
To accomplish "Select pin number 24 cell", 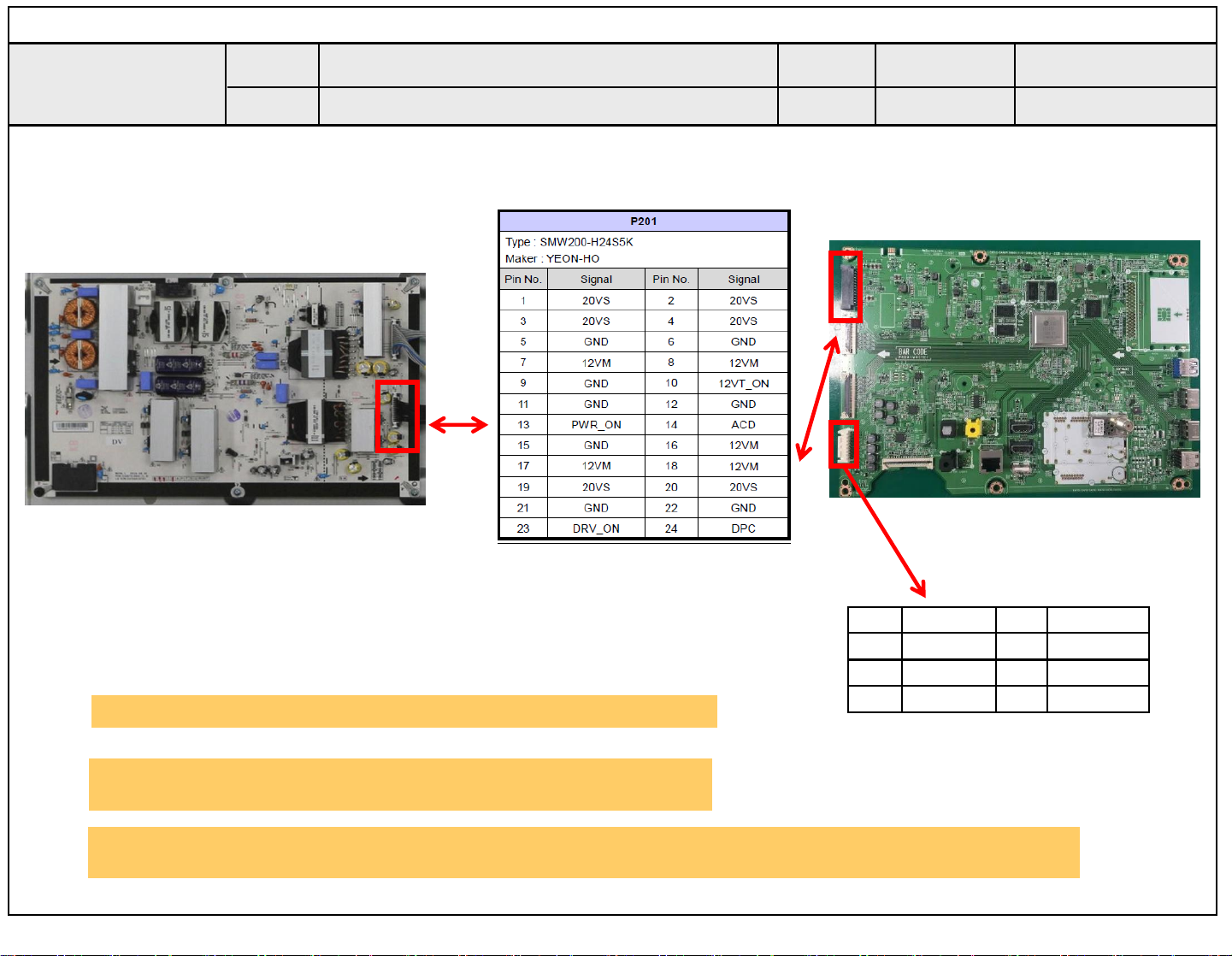I will tap(671, 528).
